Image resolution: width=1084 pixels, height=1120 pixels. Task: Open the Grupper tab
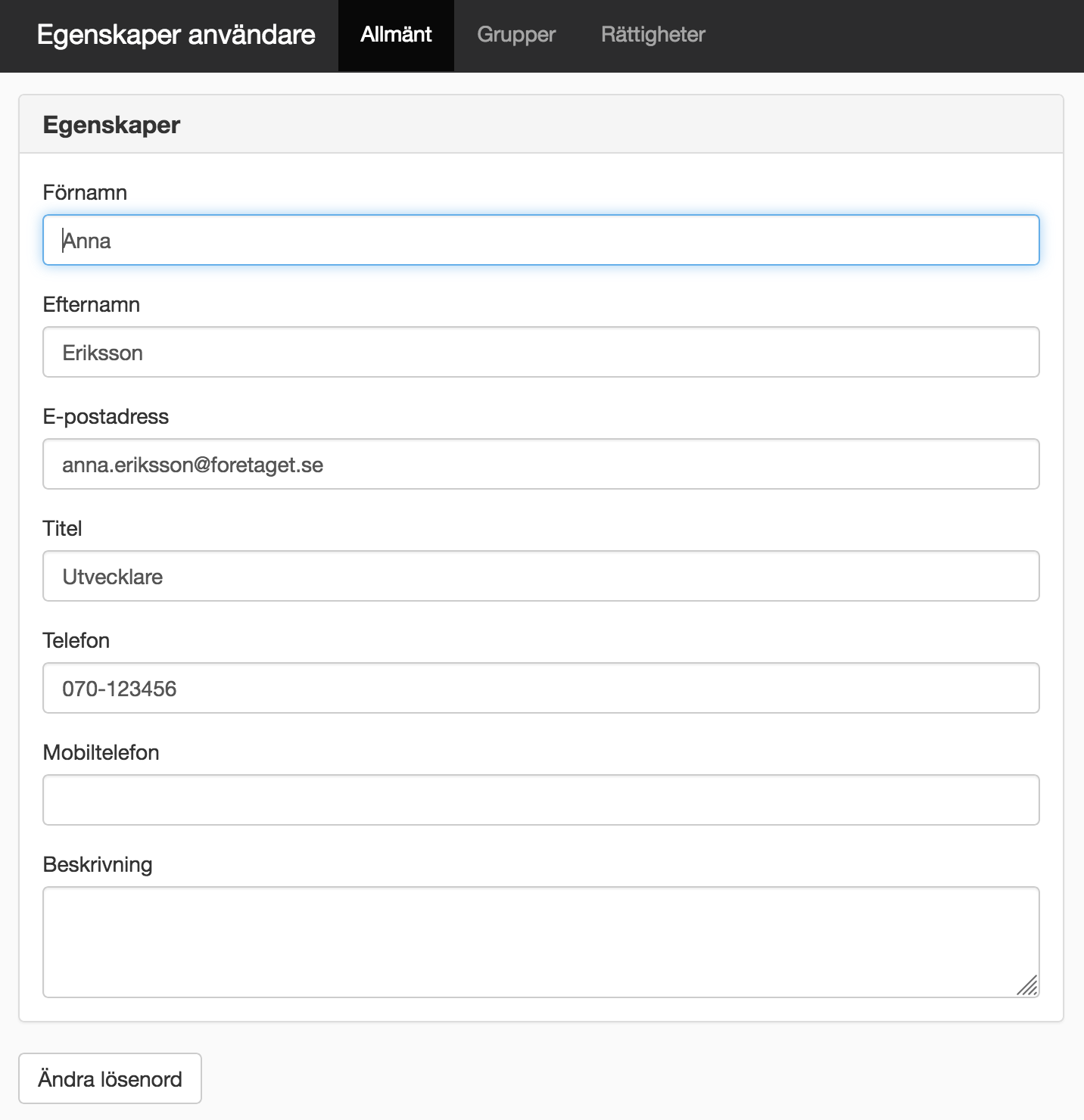(x=516, y=36)
